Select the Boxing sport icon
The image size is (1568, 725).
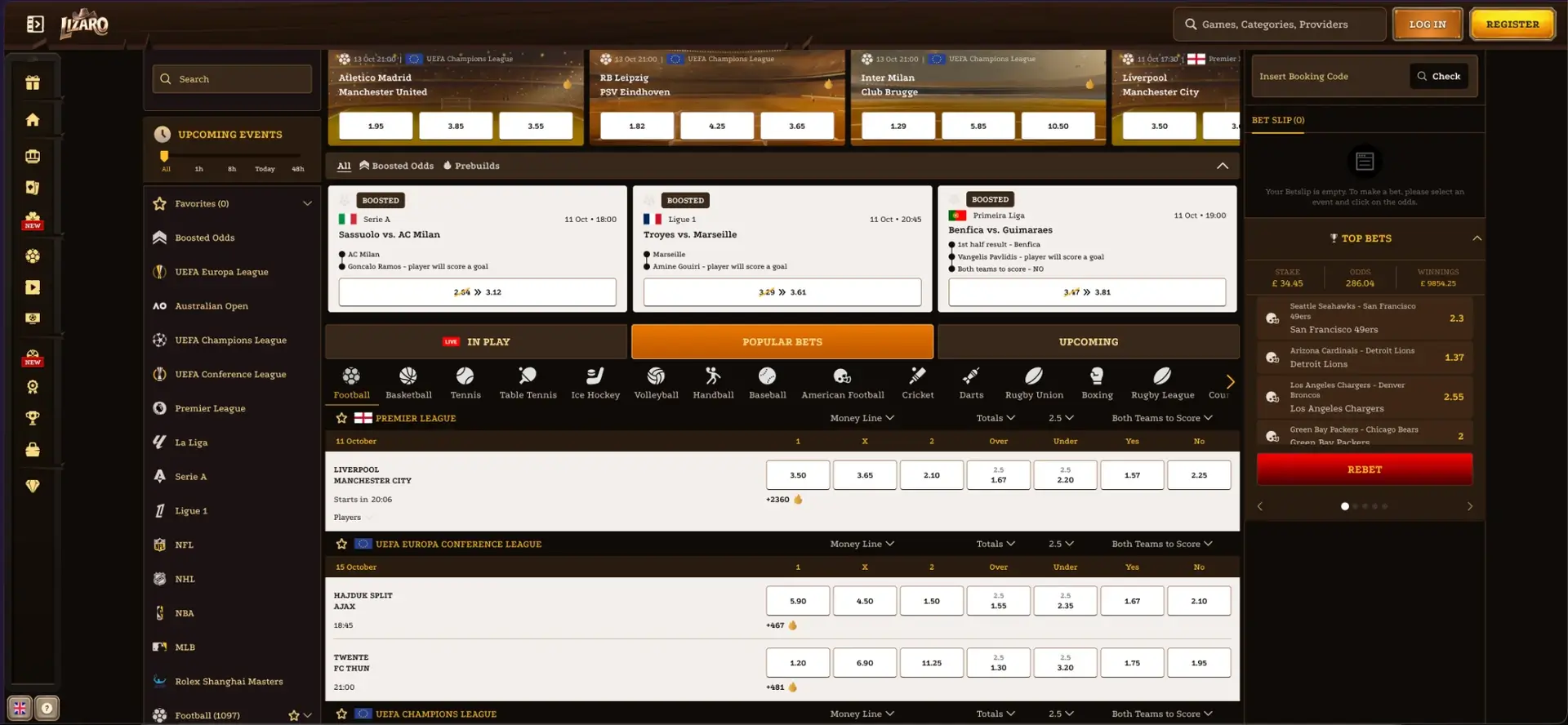click(1097, 383)
